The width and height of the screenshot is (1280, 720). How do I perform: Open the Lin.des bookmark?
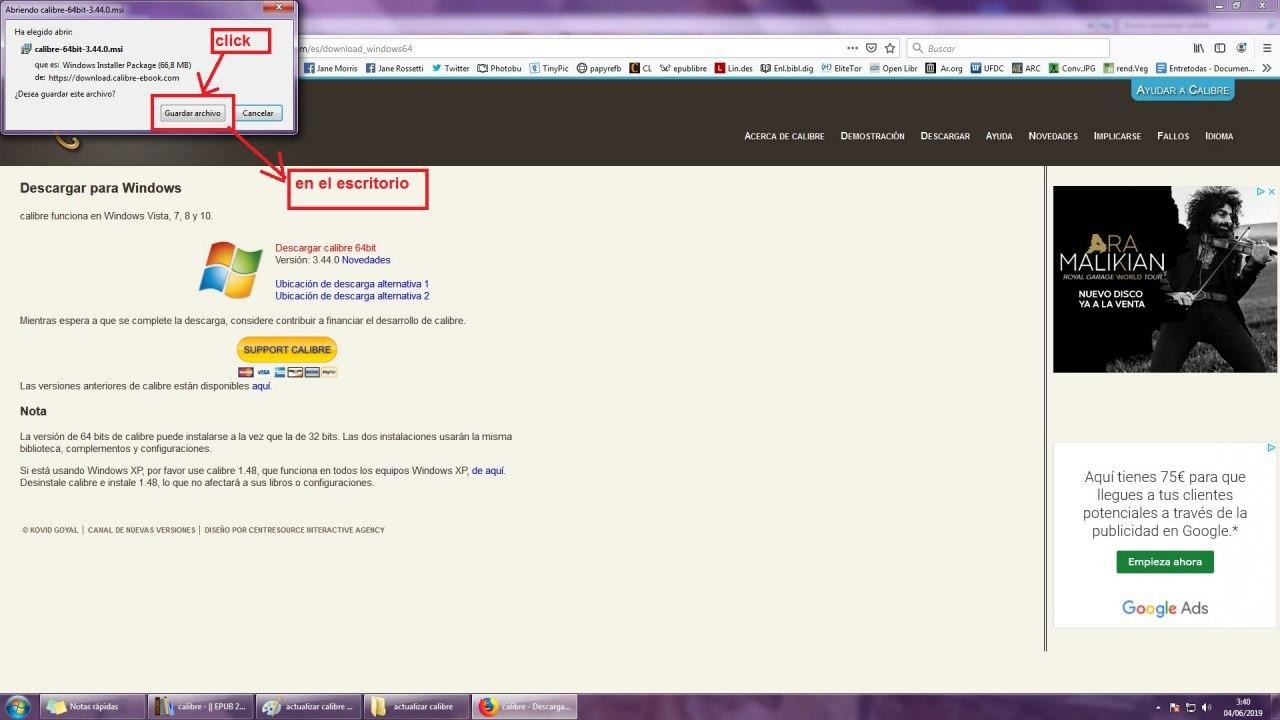[x=734, y=69]
